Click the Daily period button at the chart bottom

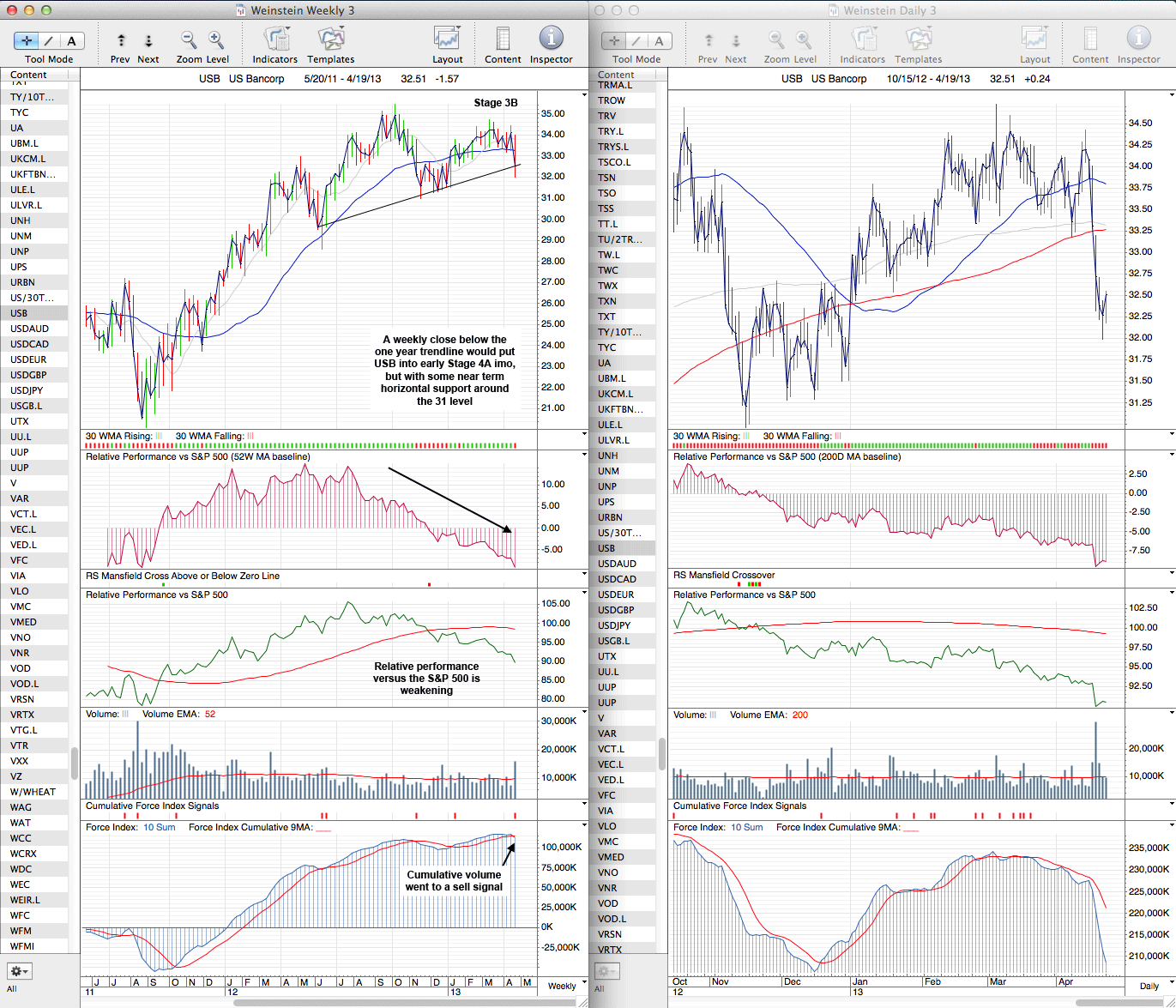(1149, 986)
